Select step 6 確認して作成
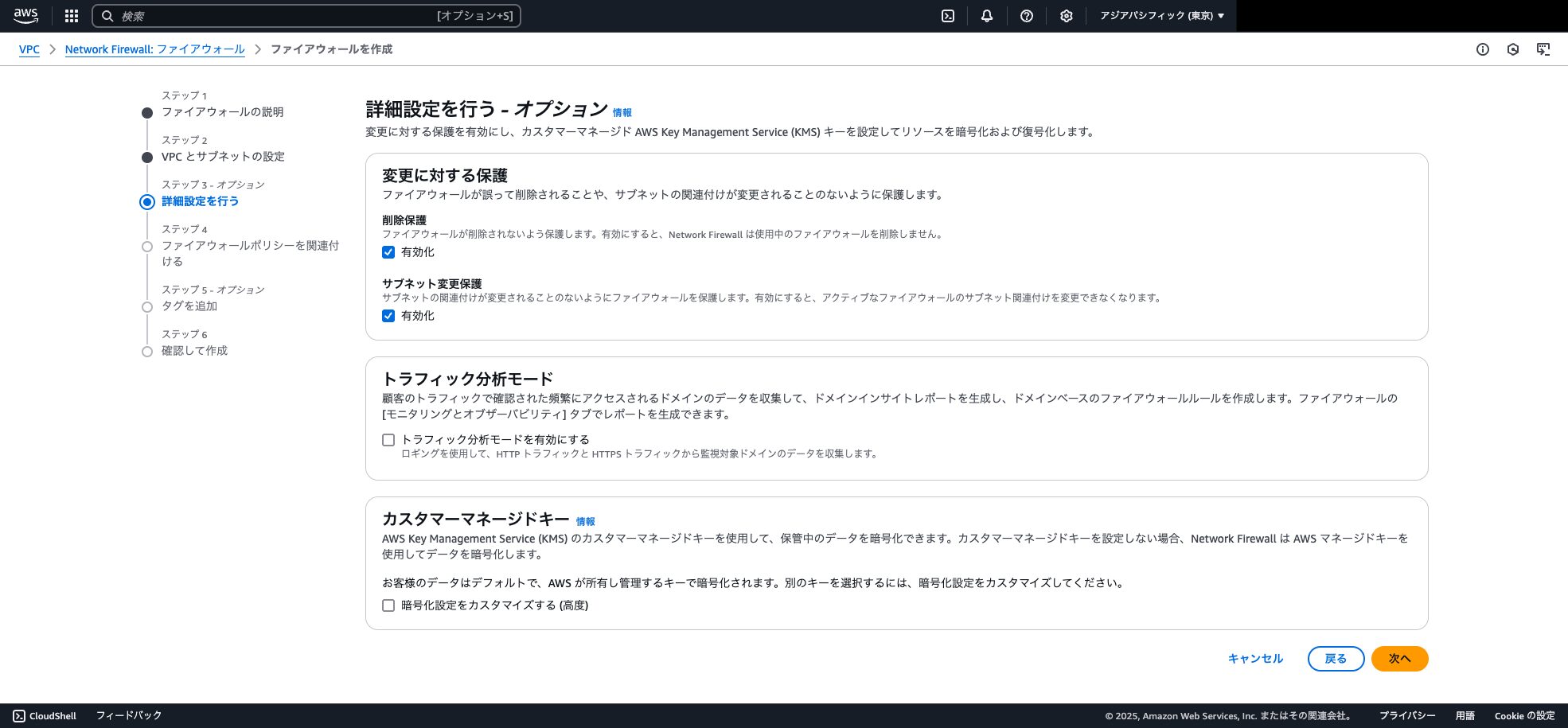The image size is (1568, 728). point(194,351)
